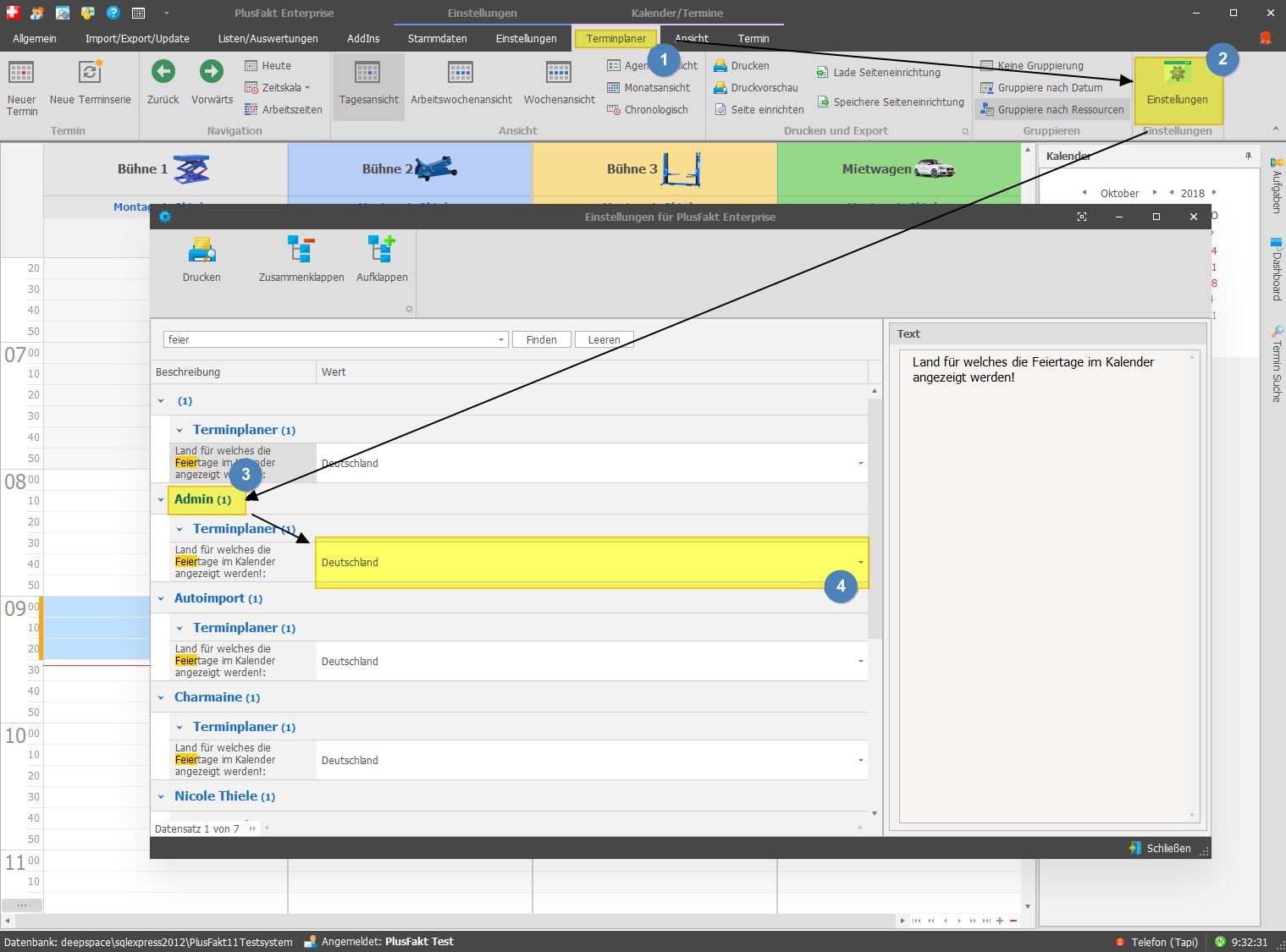1286x952 pixels.
Task: Open Deutschland dropdown under Charmaine
Action: click(861, 760)
